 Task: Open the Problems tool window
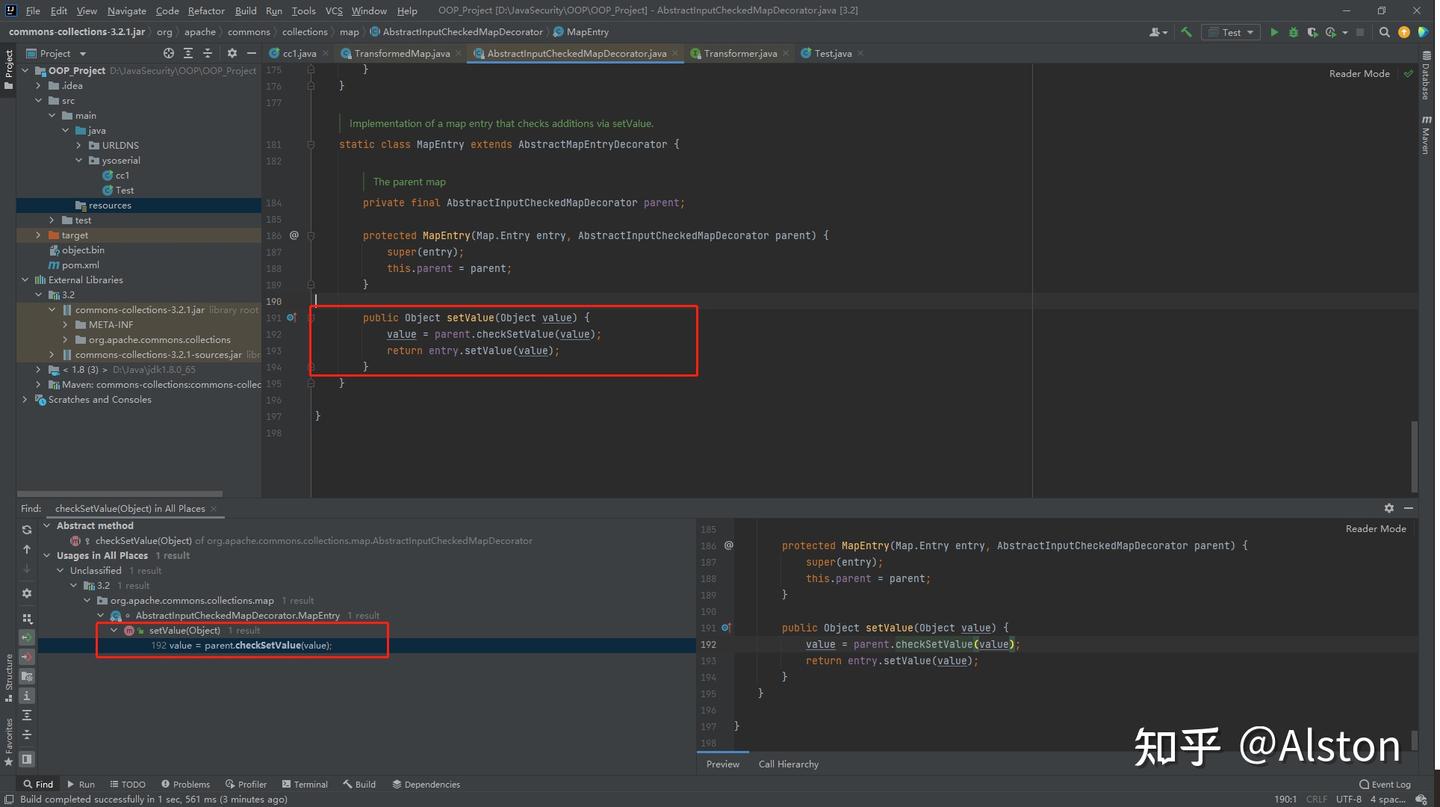[185, 785]
